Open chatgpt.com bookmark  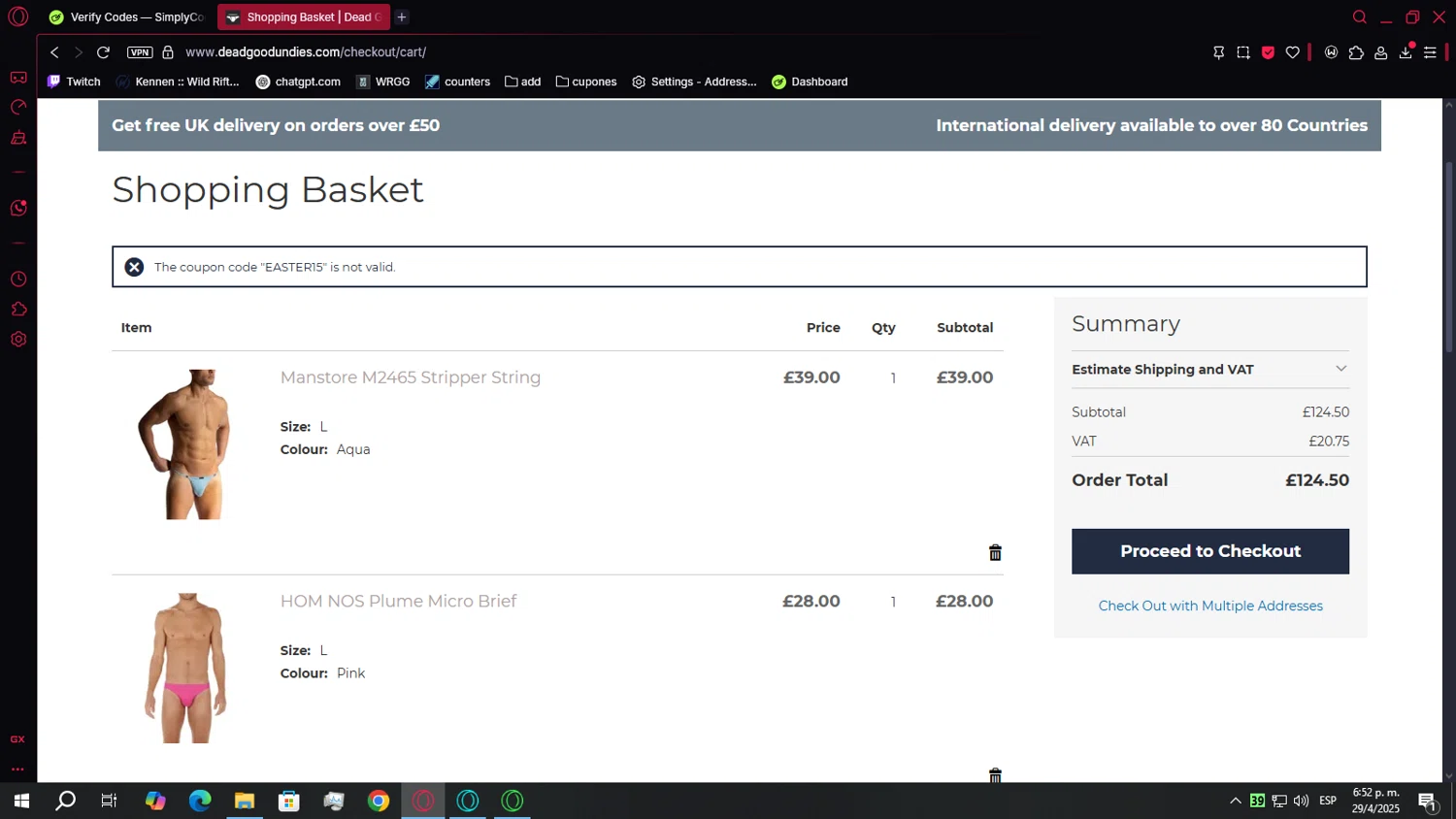pyautogui.click(x=298, y=82)
